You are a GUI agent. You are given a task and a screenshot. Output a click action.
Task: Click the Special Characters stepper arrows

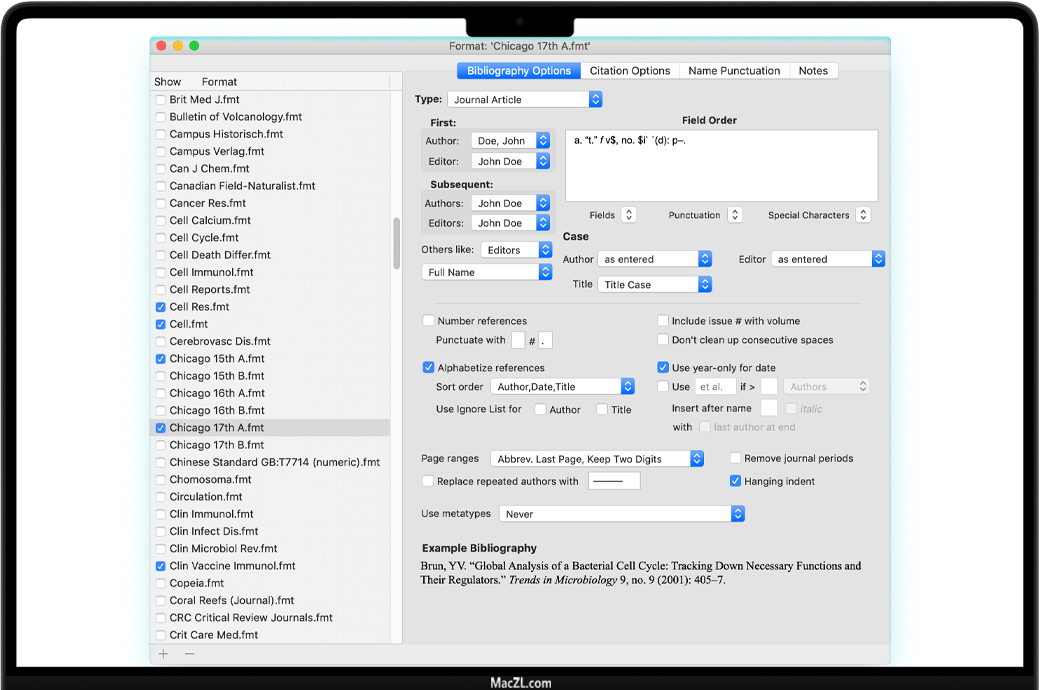863,215
